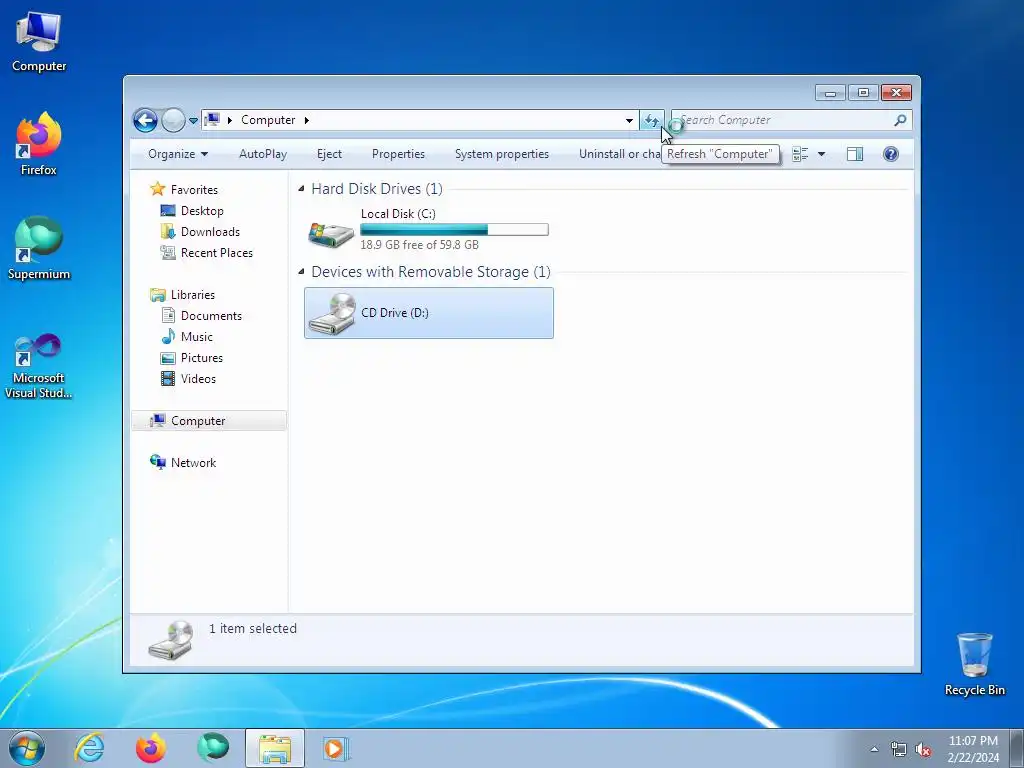The width and height of the screenshot is (1024, 768).
Task: Click the Refresh "Computer" button
Action: (x=652, y=120)
